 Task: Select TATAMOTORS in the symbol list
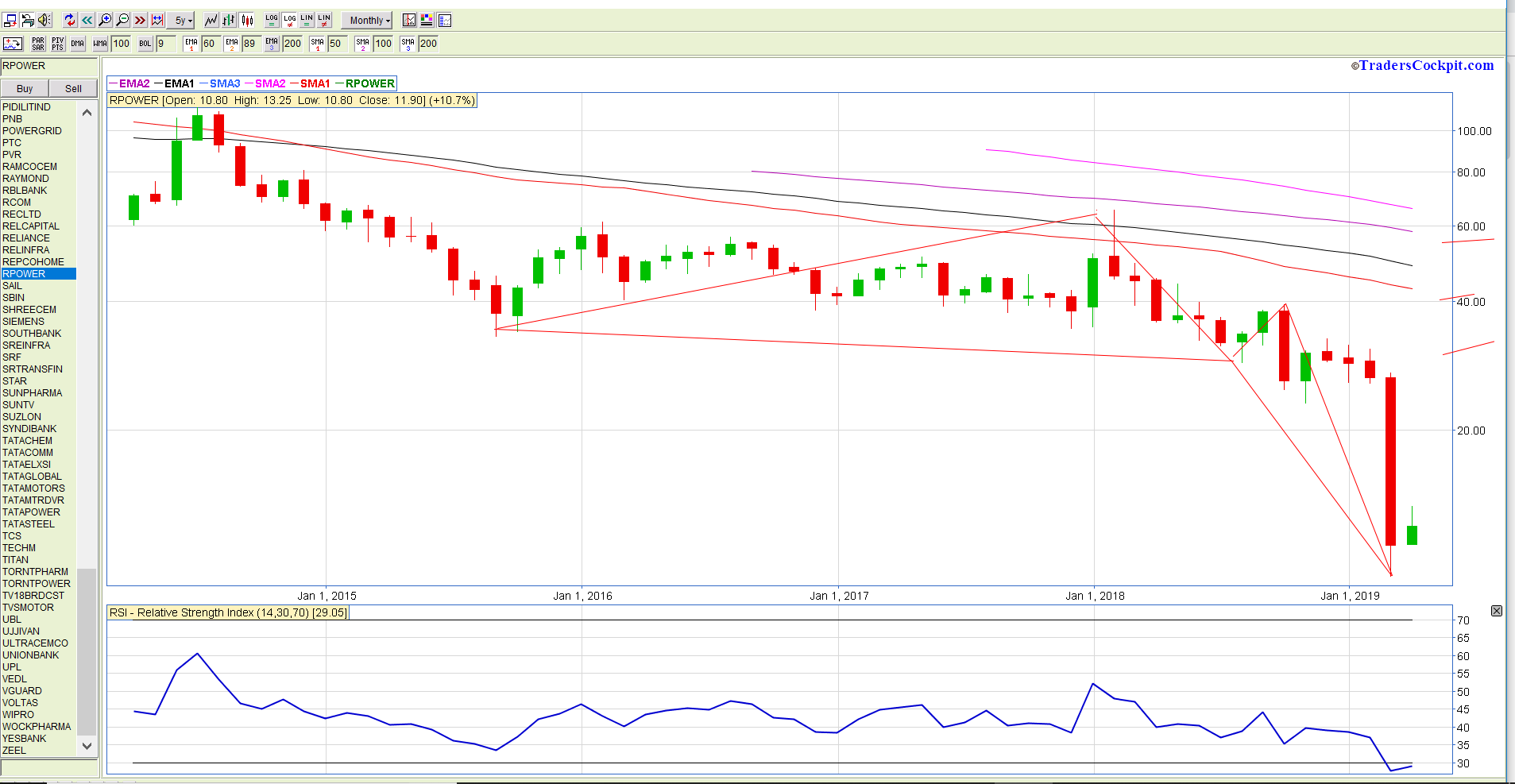coord(33,489)
